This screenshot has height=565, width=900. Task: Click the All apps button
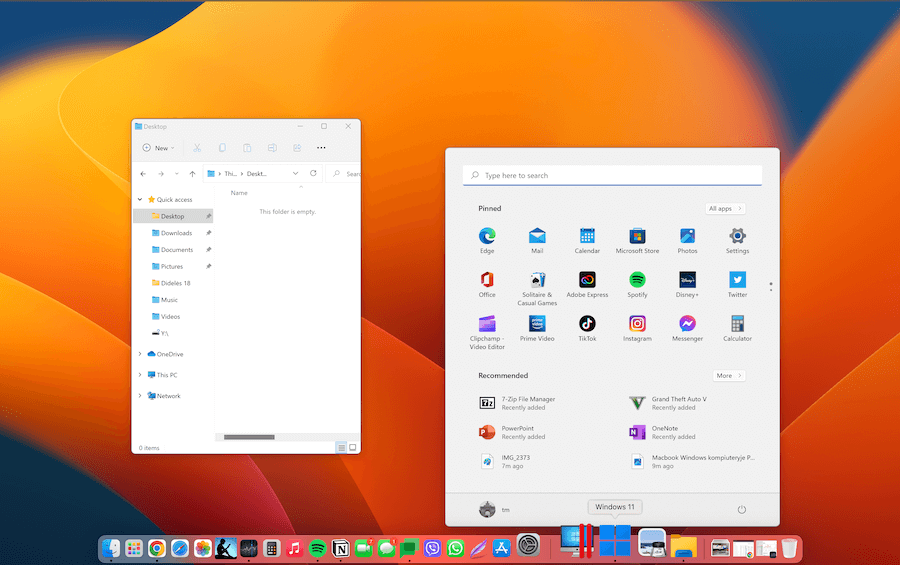click(x=725, y=208)
